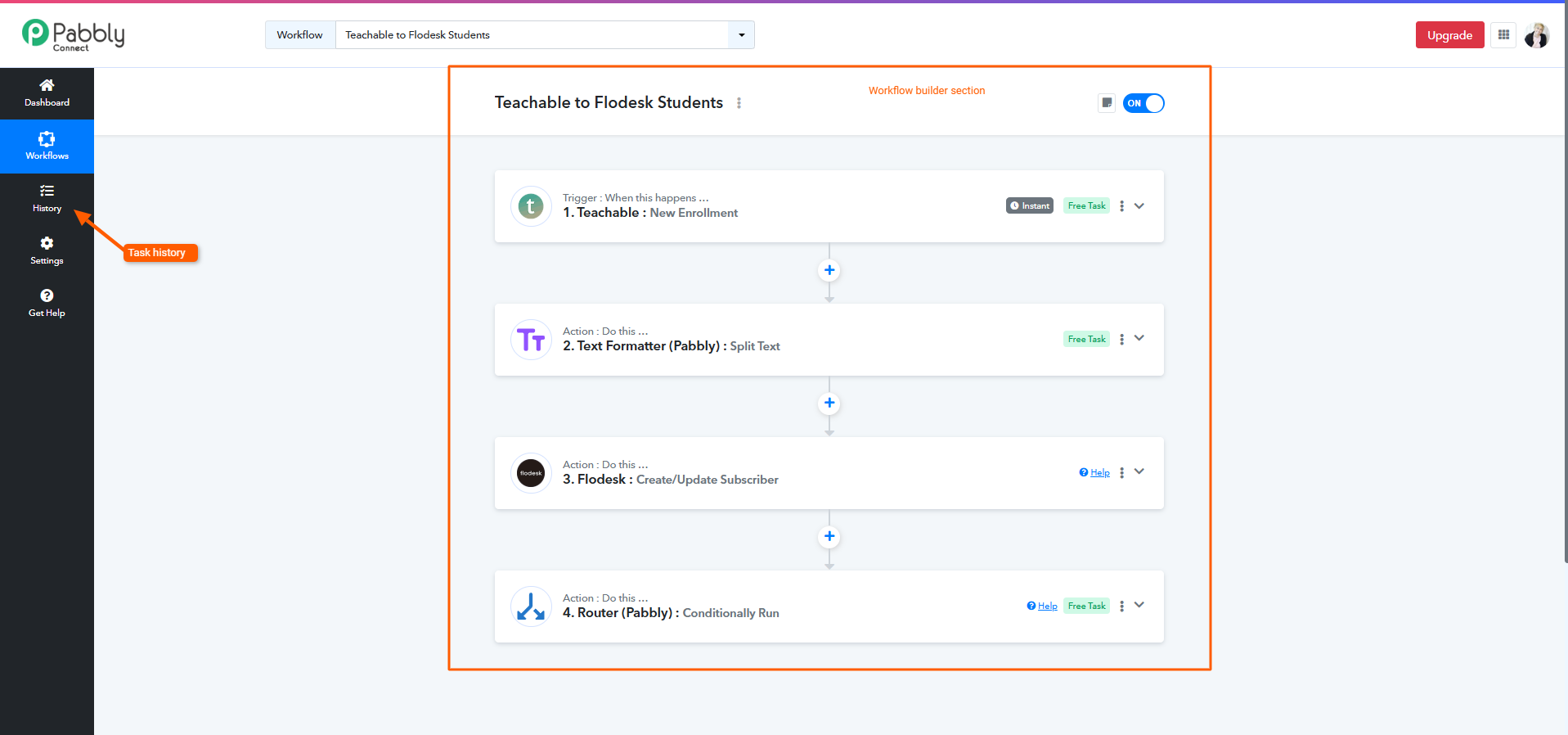This screenshot has height=735, width=1568.
Task: Click Free Task badge on Text Formatter step
Action: tap(1086, 339)
